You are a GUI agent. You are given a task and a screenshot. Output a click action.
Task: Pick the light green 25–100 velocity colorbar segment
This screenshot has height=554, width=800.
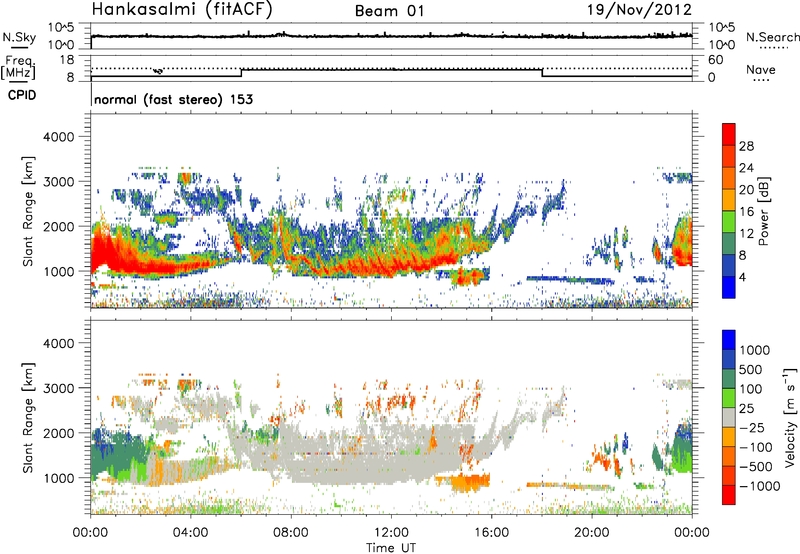(729, 398)
